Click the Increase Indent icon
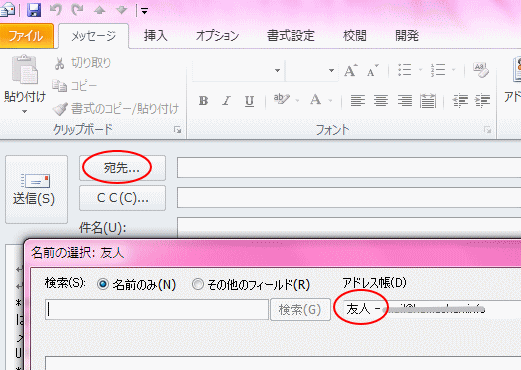Screen dimensions: 521x370 483,100
